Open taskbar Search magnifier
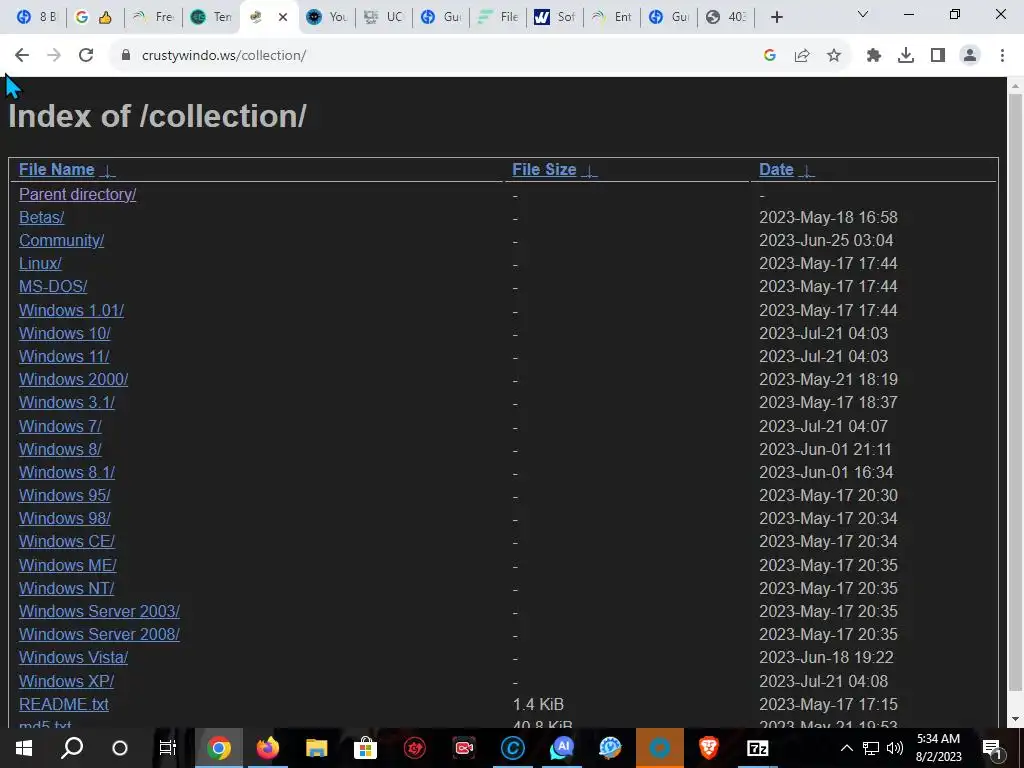This screenshot has height=768, width=1024. [72, 748]
